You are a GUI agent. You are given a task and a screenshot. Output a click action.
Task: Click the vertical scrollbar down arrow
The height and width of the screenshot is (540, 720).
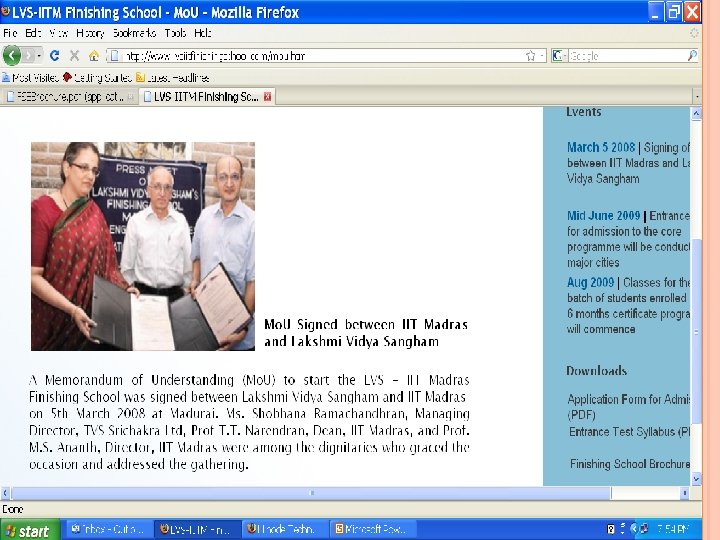(696, 479)
